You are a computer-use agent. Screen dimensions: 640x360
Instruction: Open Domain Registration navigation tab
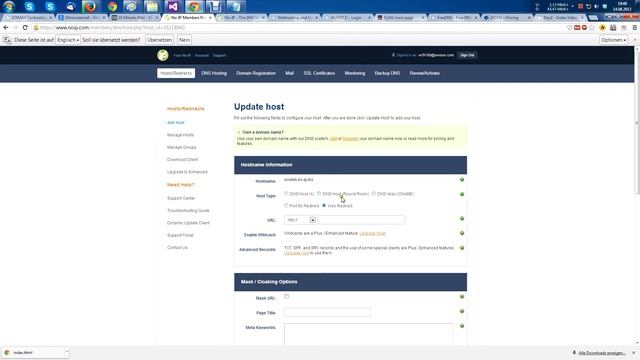coord(256,73)
